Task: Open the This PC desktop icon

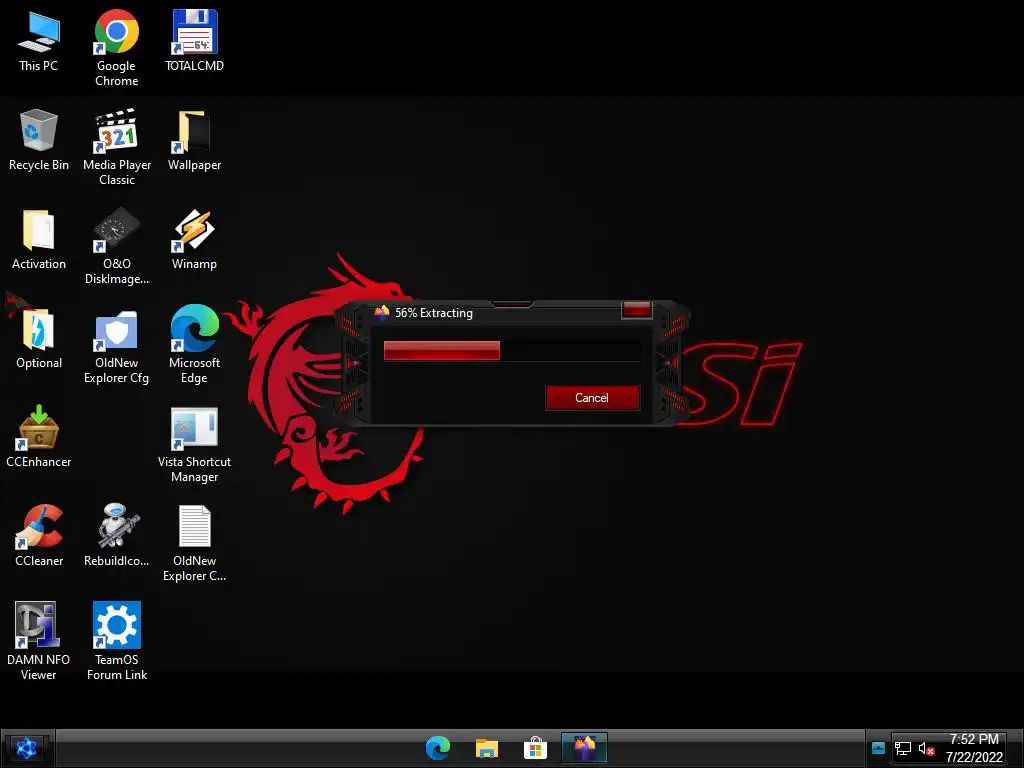Action: 39,40
